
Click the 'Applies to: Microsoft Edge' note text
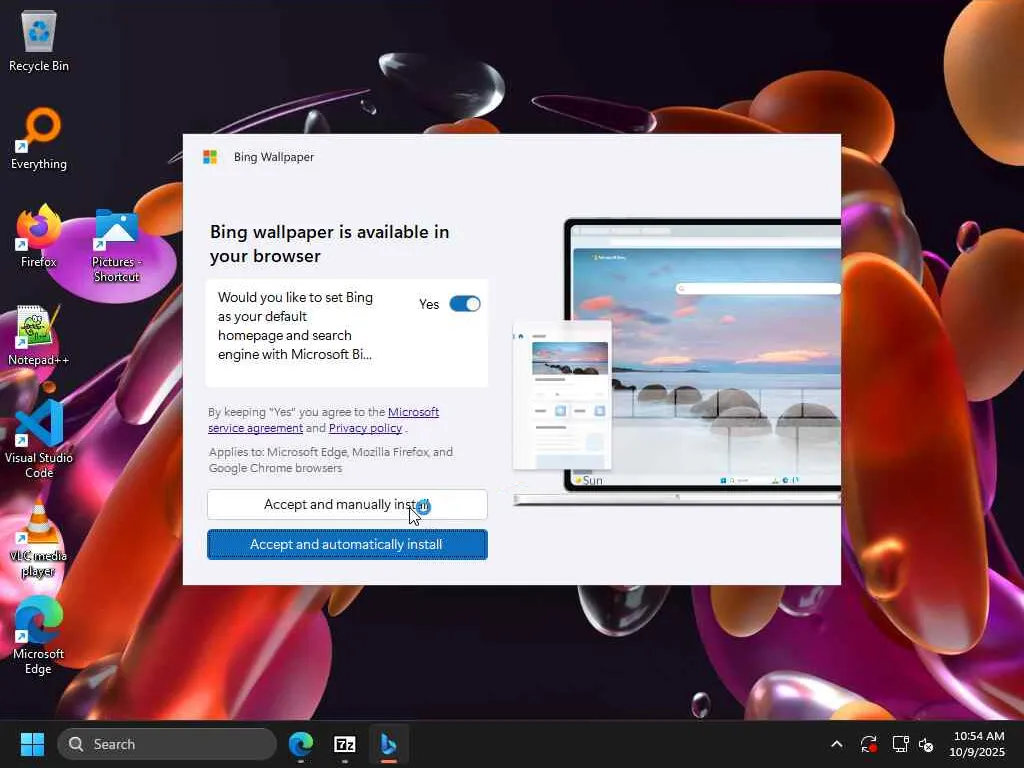click(x=330, y=460)
